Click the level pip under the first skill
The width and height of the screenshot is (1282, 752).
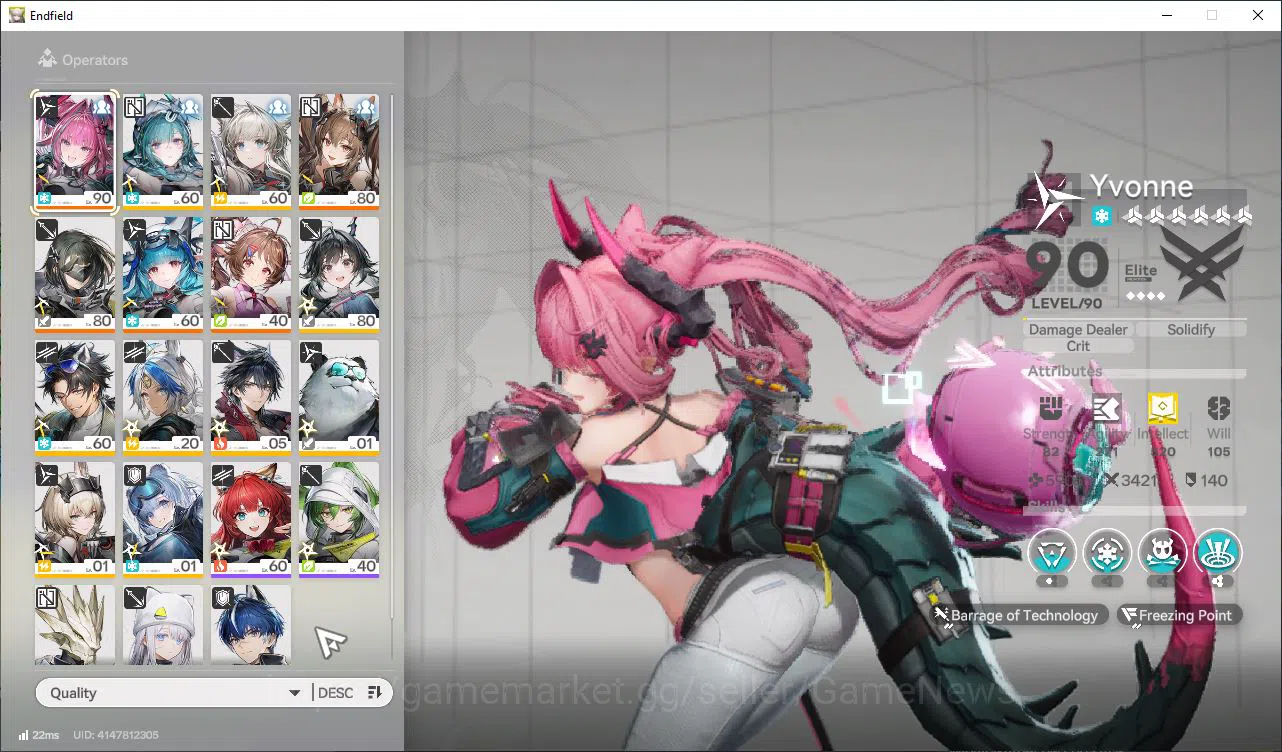pos(1052,582)
